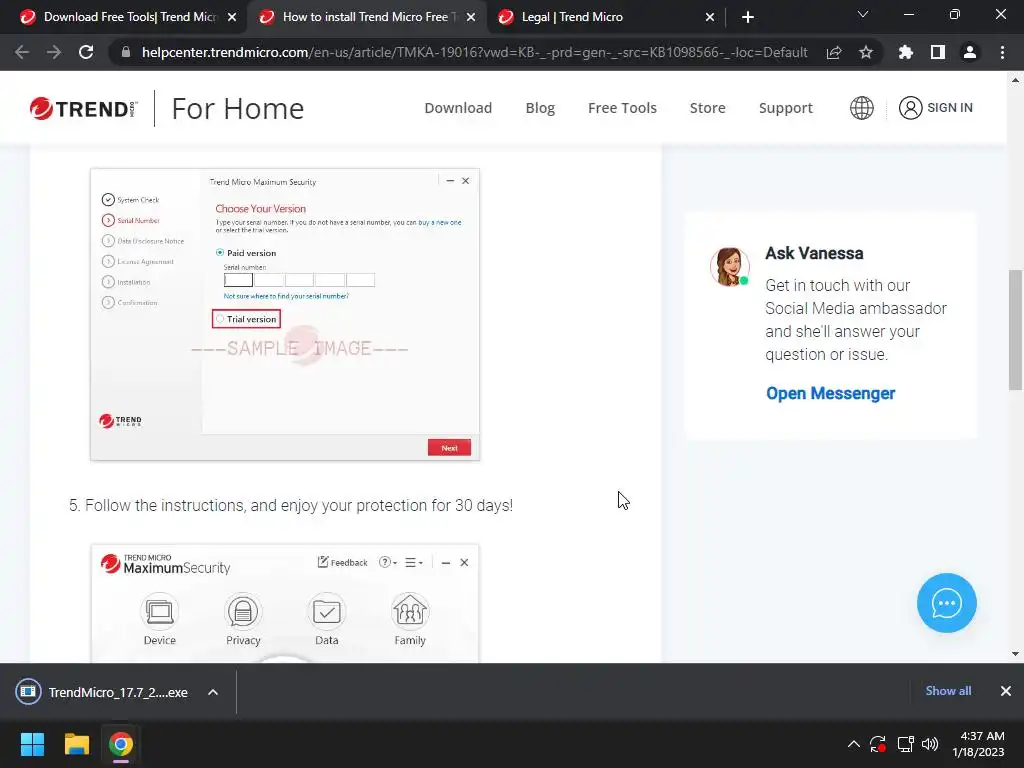The width and height of the screenshot is (1024, 768).
Task: Click page vertical scrollbar thumb
Action: point(1015,330)
